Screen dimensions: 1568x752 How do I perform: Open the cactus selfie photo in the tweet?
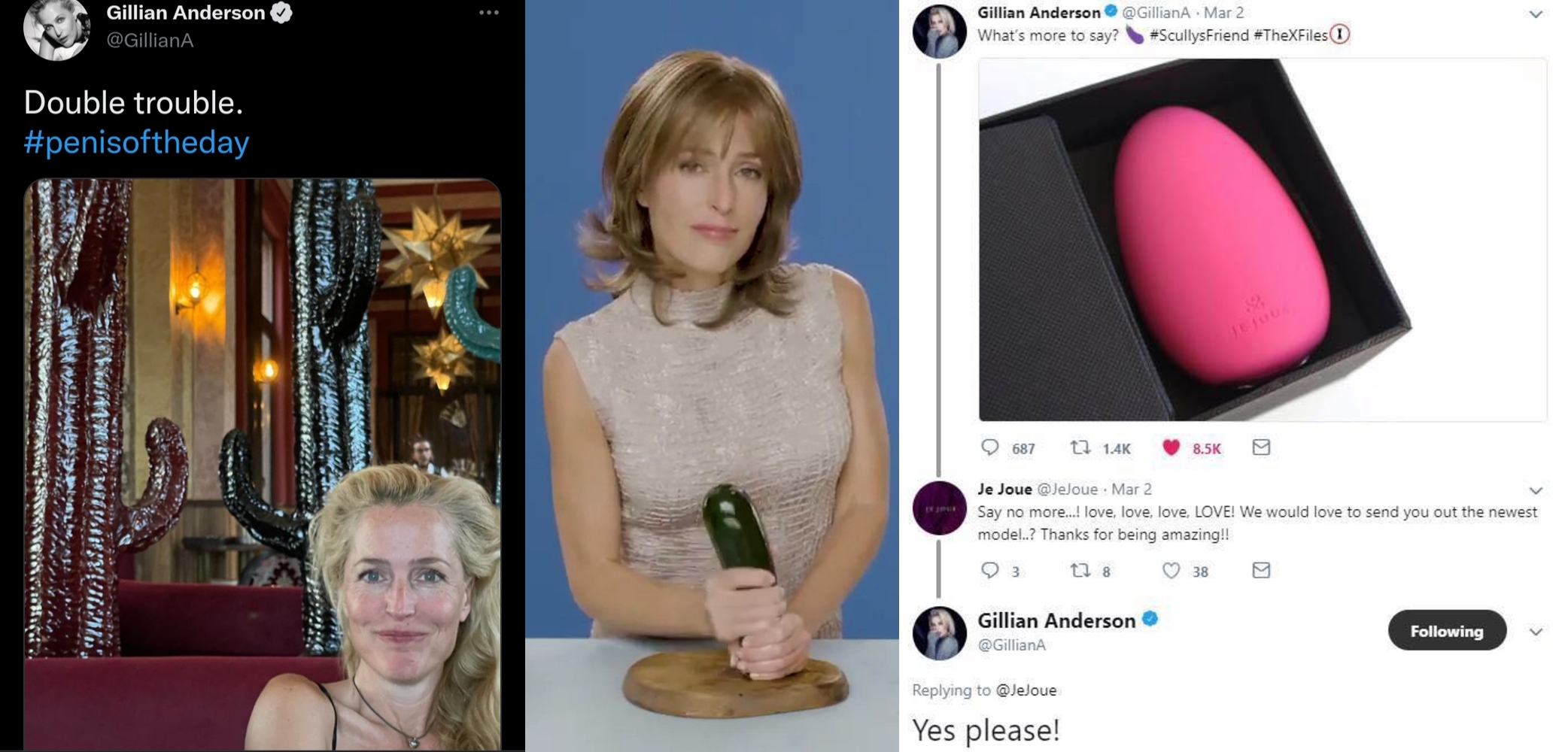(262, 464)
